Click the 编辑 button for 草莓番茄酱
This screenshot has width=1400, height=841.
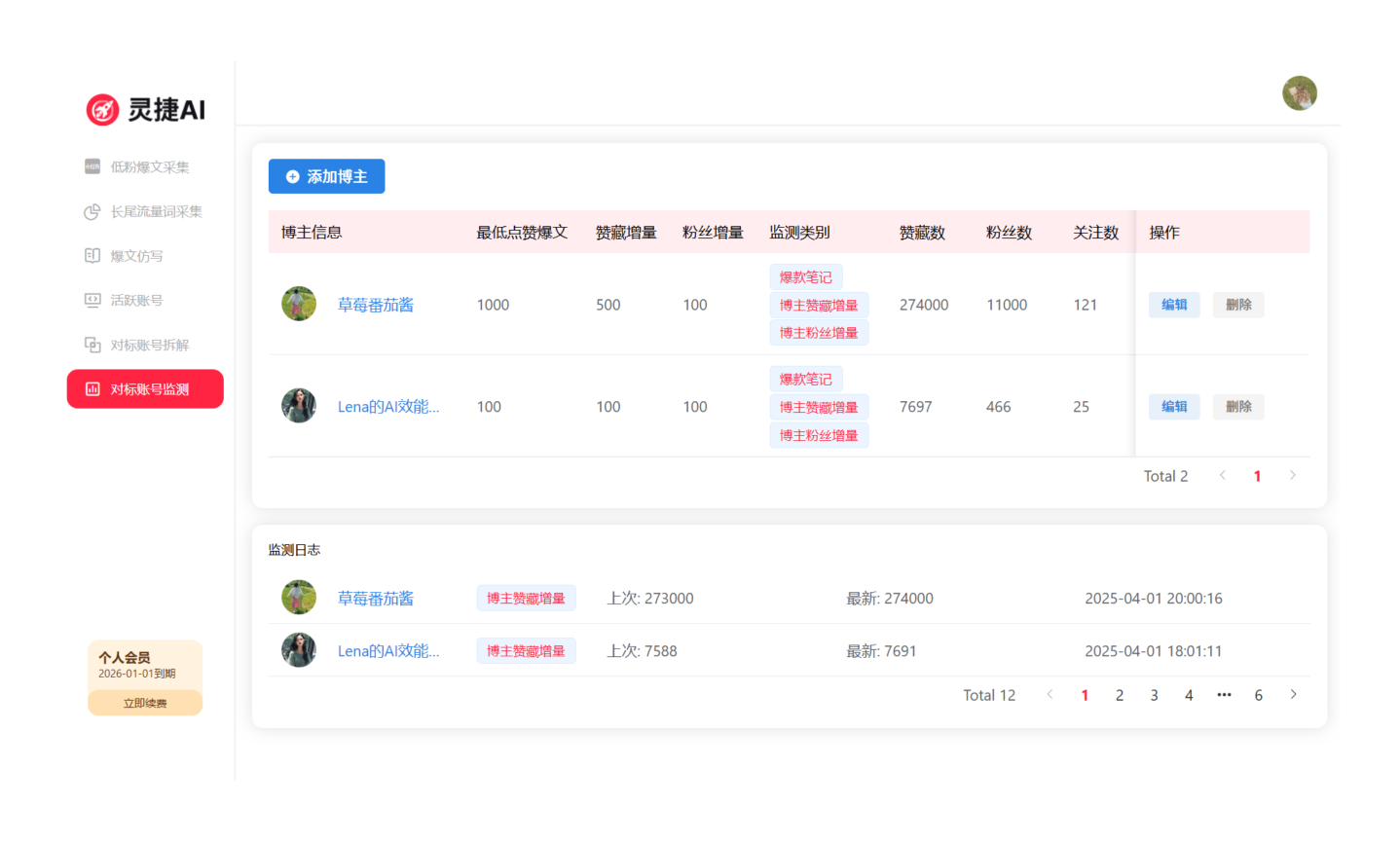(1174, 305)
